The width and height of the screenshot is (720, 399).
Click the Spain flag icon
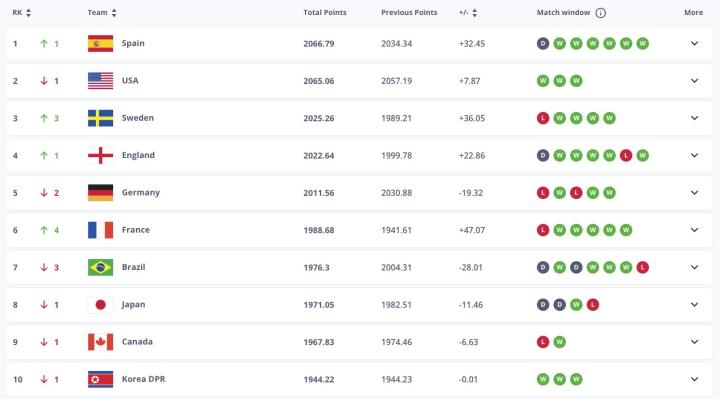point(100,44)
